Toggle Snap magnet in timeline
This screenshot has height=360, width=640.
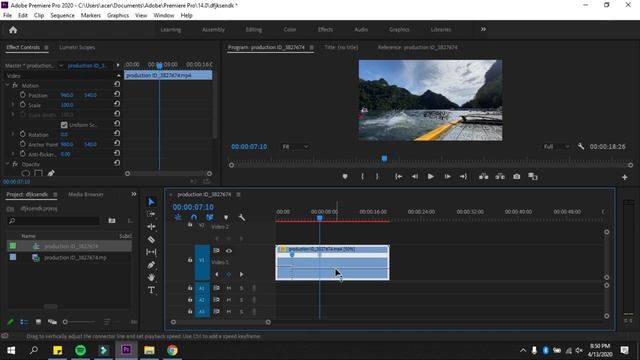(x=194, y=218)
